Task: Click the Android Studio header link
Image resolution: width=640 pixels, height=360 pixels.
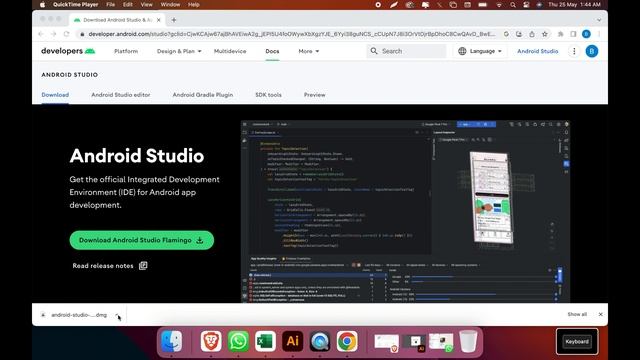Action: coord(538,51)
